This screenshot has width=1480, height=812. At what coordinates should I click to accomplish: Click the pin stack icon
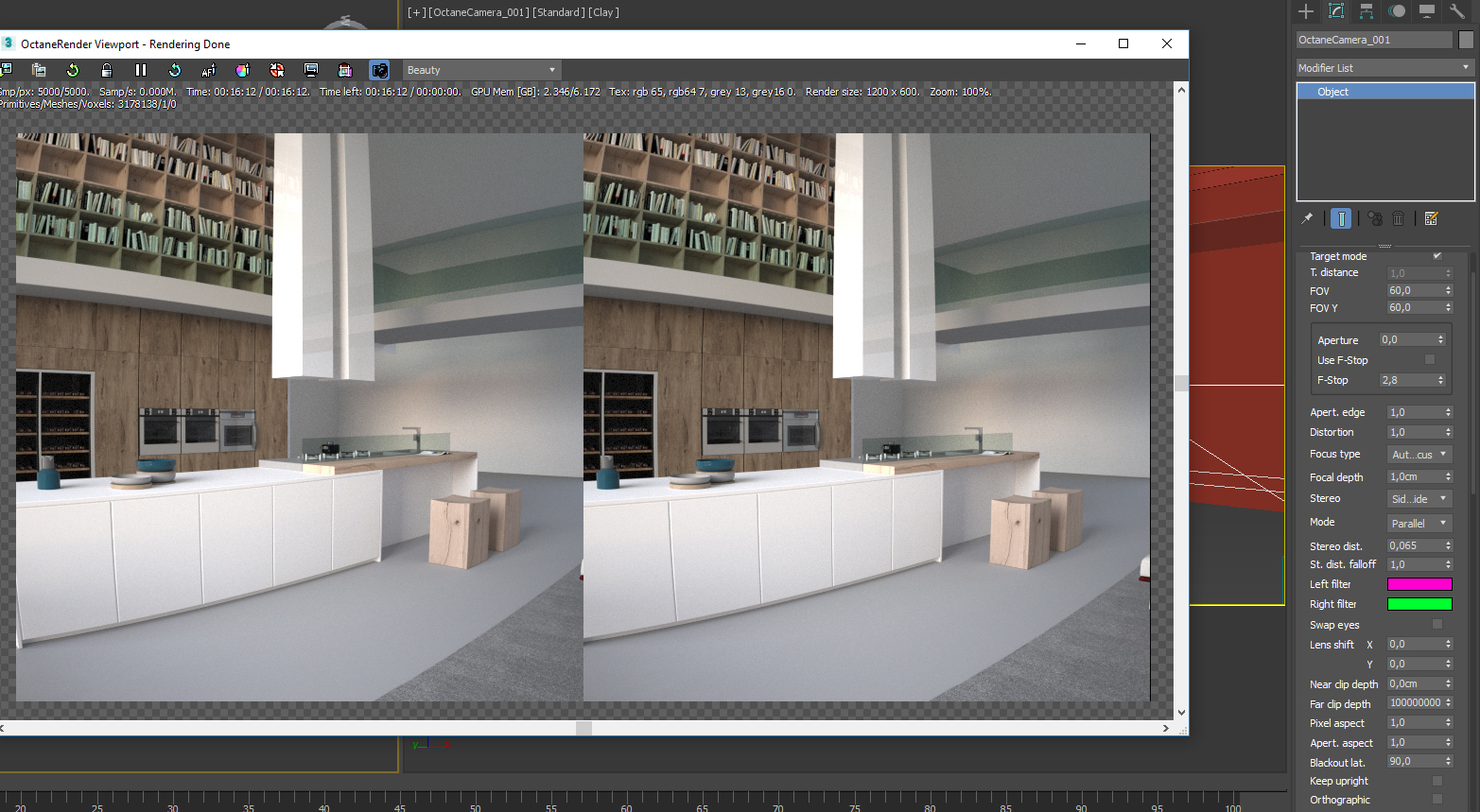(x=1308, y=218)
